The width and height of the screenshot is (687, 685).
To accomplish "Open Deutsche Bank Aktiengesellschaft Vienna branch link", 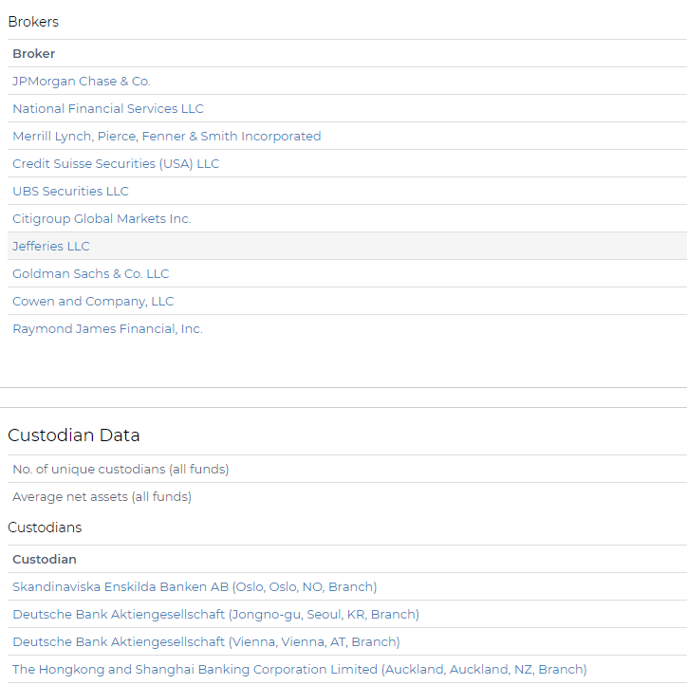I will (206, 642).
